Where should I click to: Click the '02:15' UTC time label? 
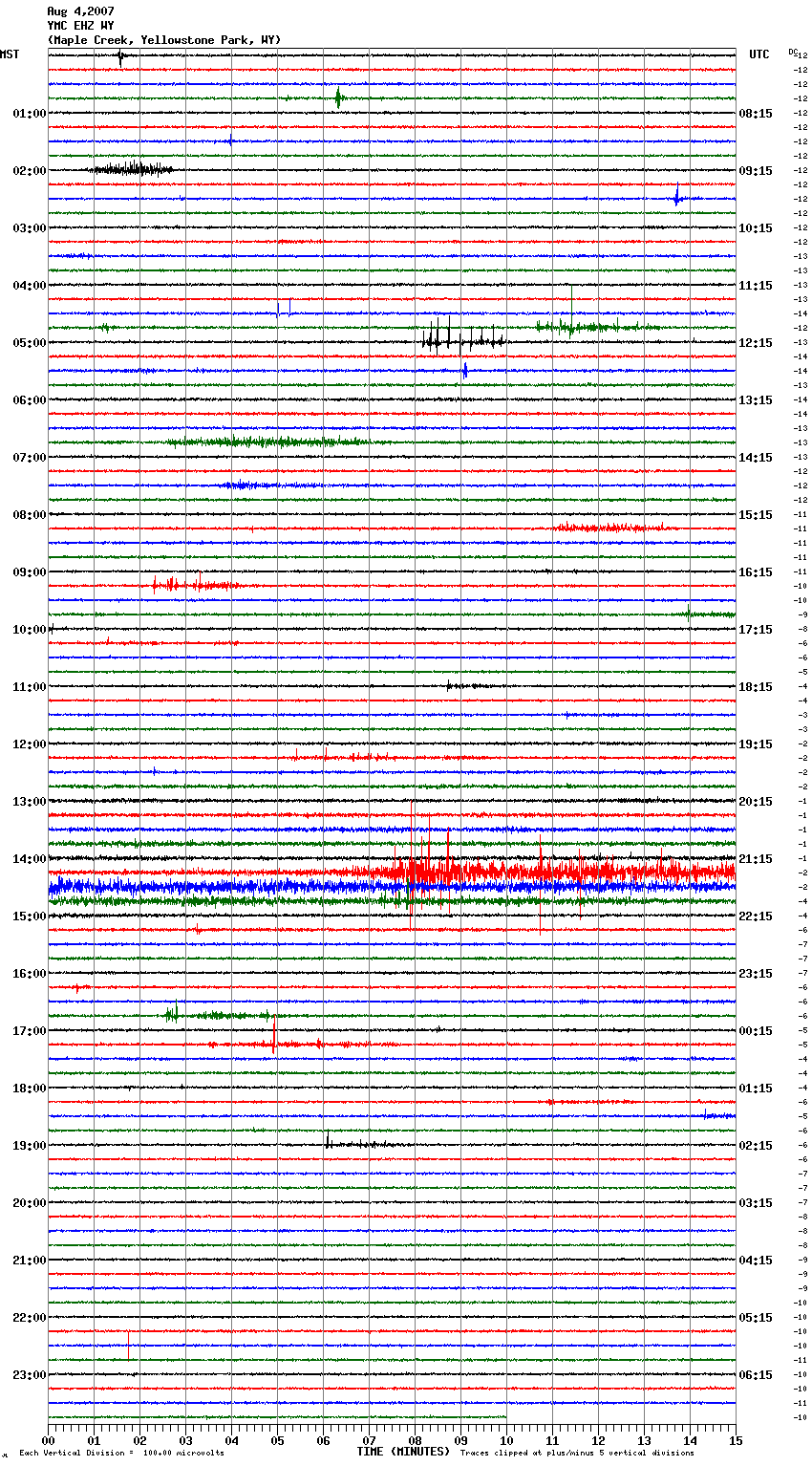pyautogui.click(x=756, y=1146)
